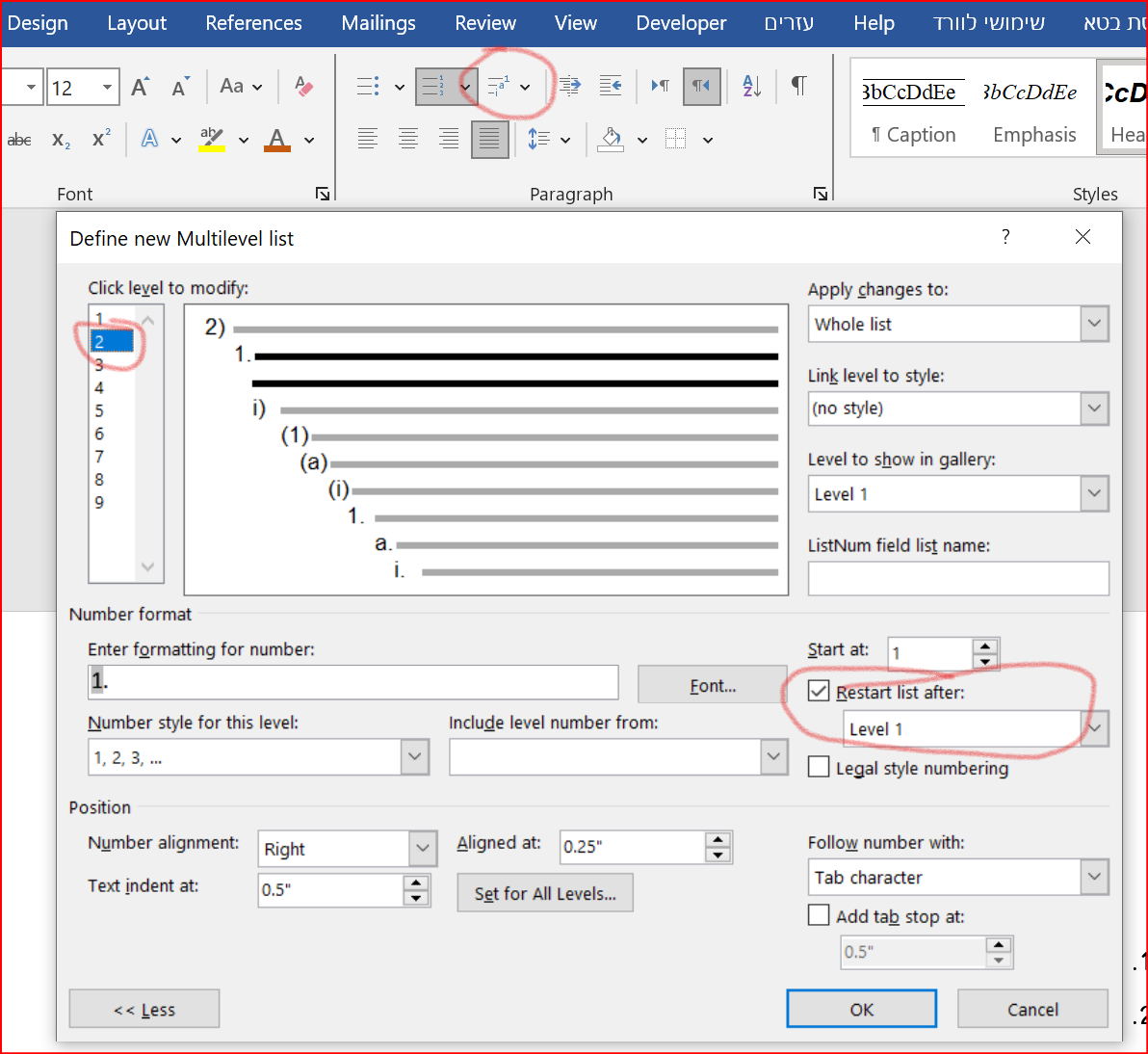Click the Enter formatting for number field
This screenshot has height=1054, width=1148.
click(x=352, y=682)
